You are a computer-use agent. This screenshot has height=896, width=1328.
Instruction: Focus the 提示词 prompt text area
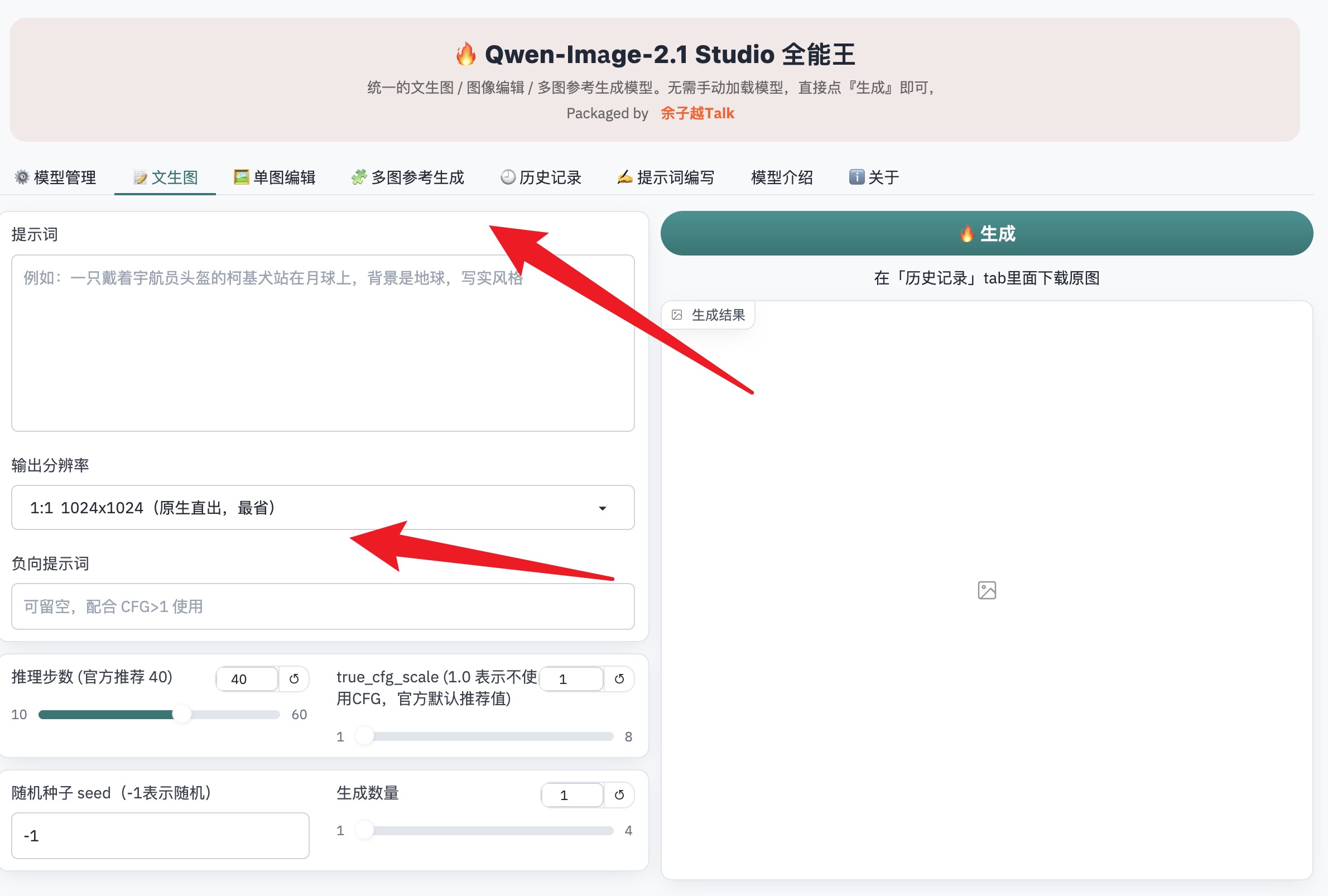coord(323,343)
